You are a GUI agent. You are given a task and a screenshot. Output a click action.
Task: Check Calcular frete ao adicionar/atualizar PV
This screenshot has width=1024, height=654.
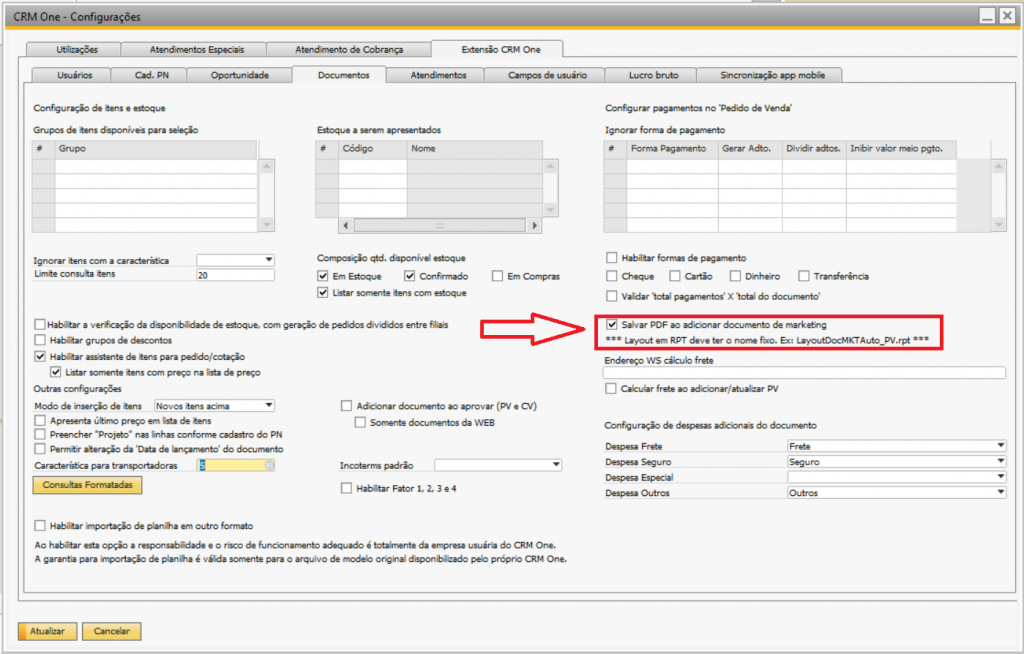click(612, 389)
